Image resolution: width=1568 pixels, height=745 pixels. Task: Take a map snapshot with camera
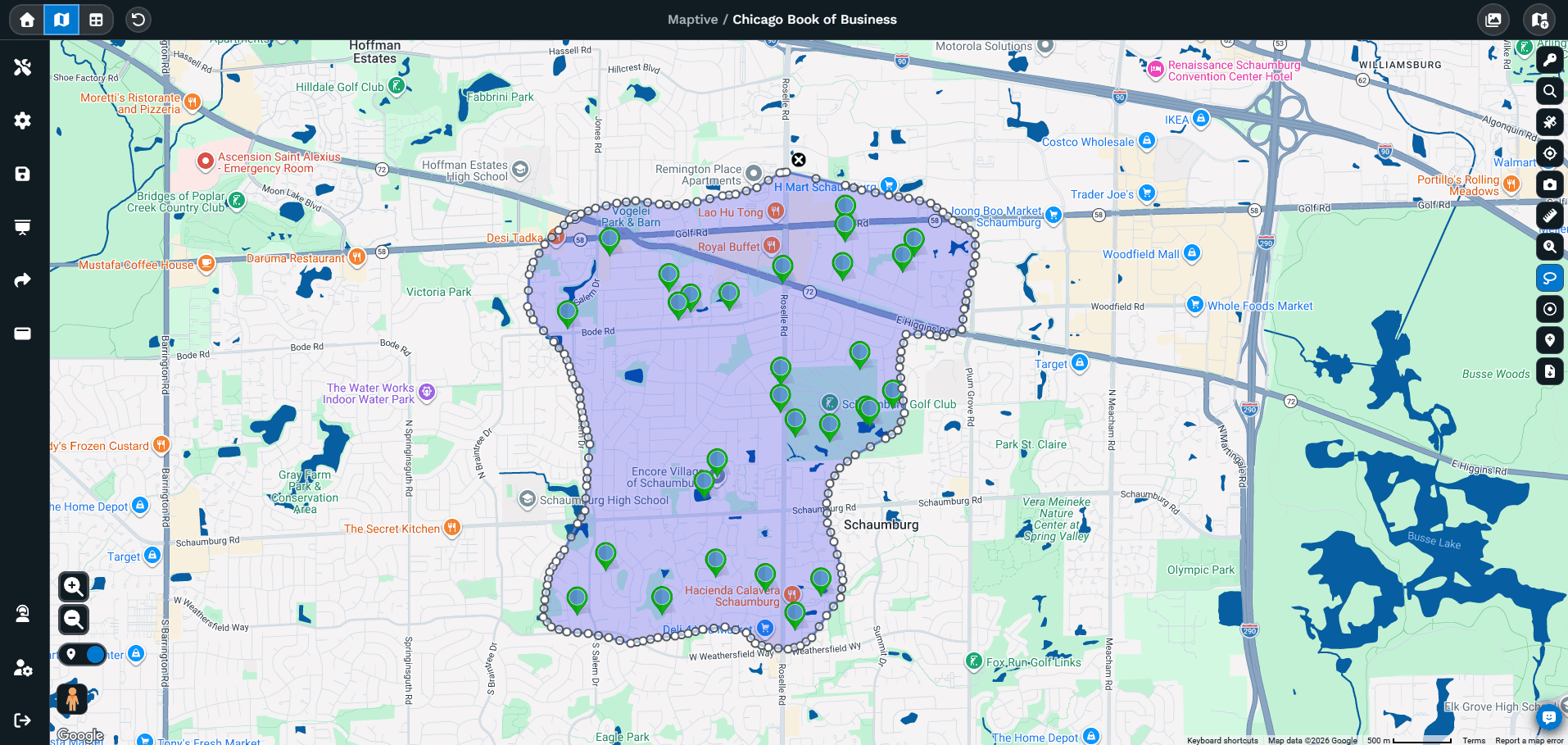tap(1550, 184)
